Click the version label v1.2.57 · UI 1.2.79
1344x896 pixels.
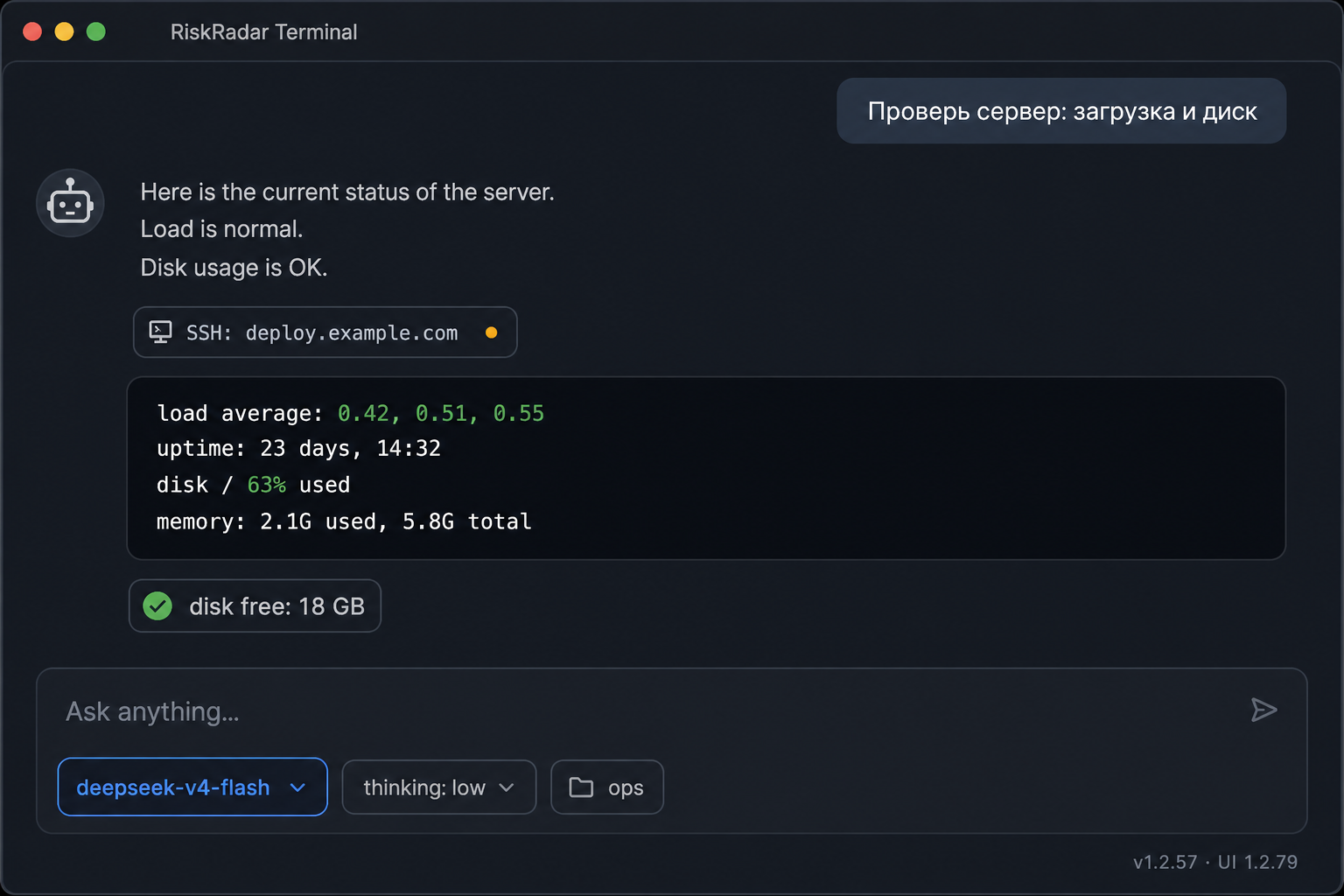point(1215,862)
